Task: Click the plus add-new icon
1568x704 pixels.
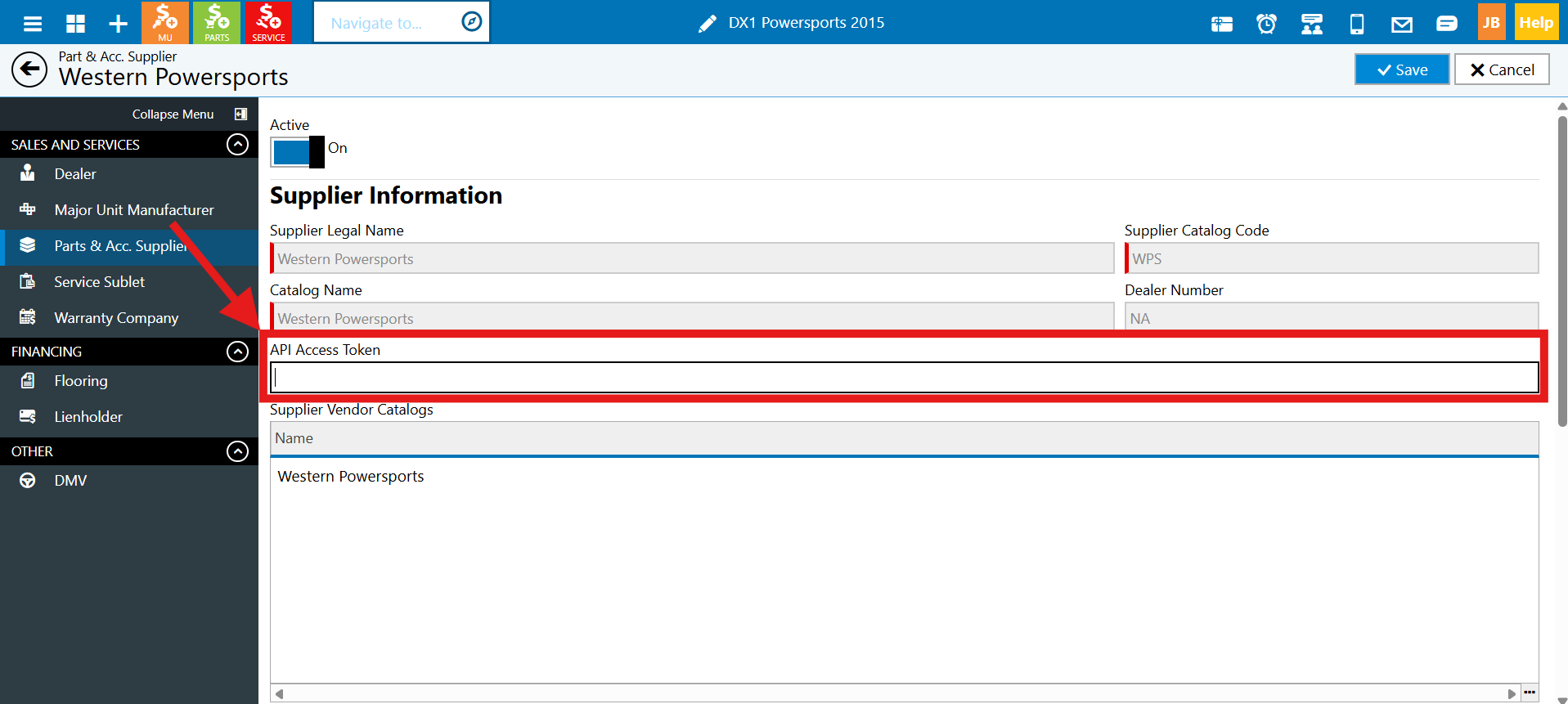Action: tap(119, 23)
